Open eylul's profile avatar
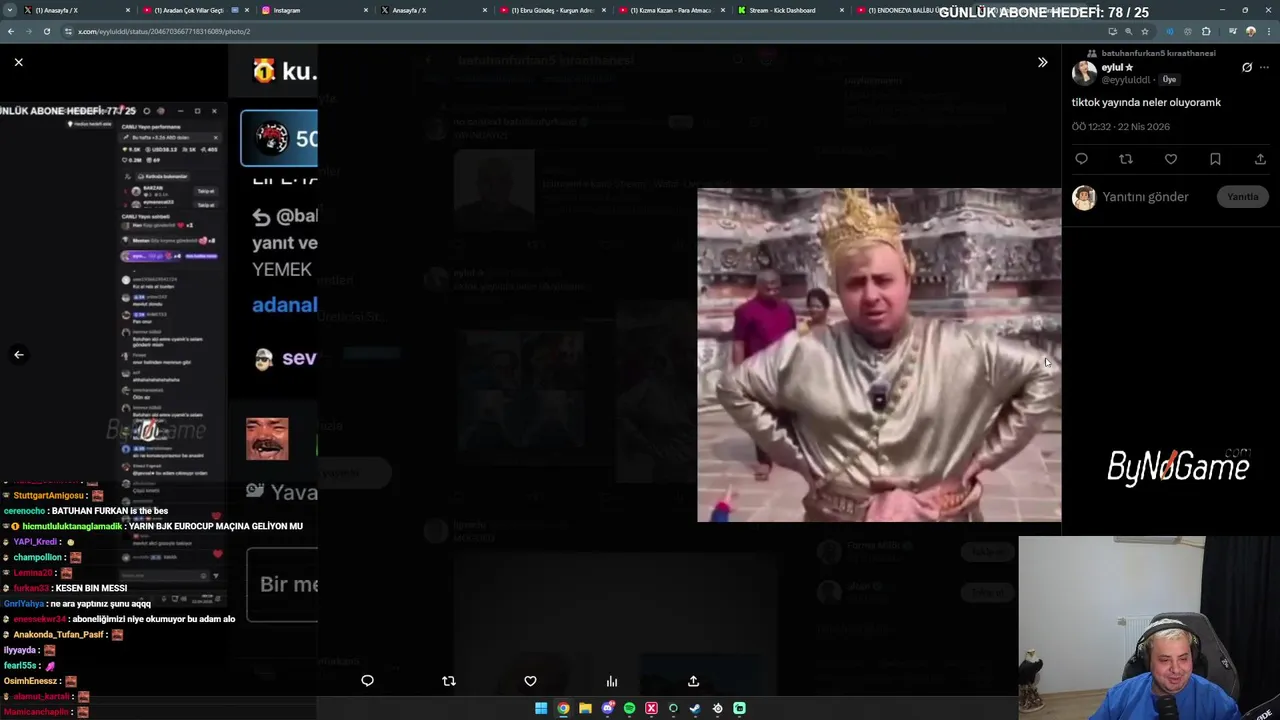Viewport: 1280px width, 720px height. tap(1084, 72)
